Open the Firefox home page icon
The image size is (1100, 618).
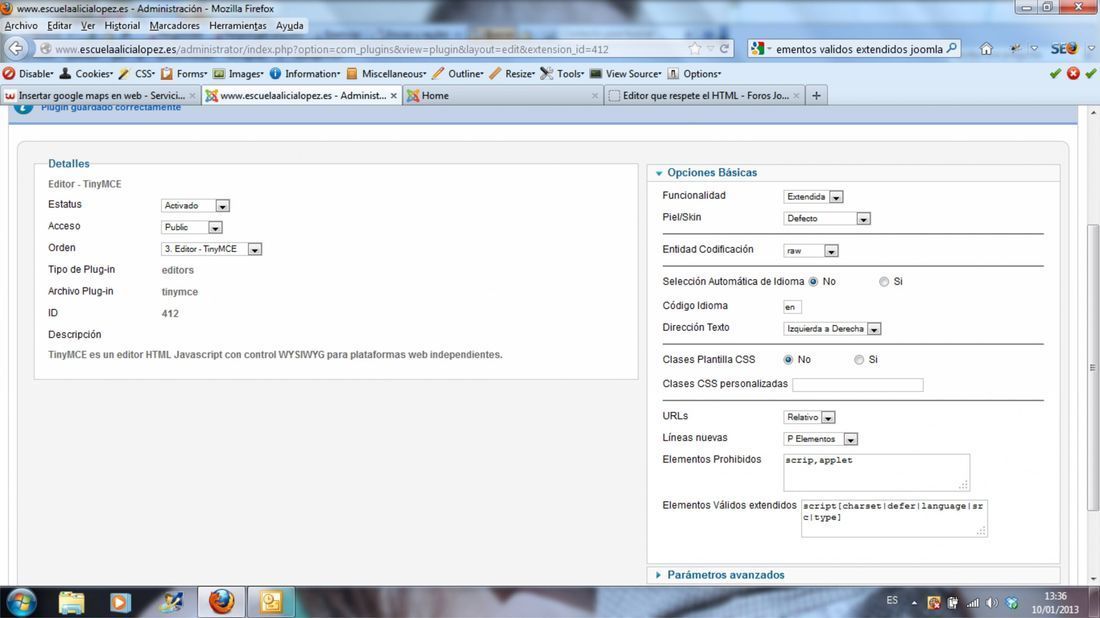986,48
